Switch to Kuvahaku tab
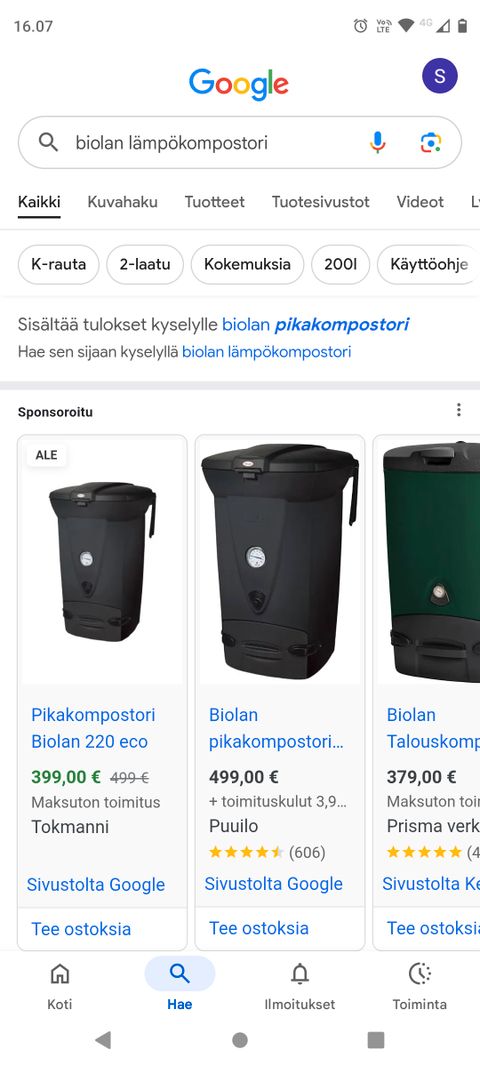 [x=123, y=202]
